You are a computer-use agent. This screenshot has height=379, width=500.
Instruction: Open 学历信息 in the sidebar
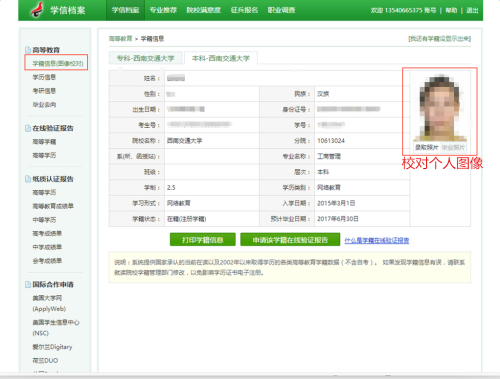tap(44, 77)
